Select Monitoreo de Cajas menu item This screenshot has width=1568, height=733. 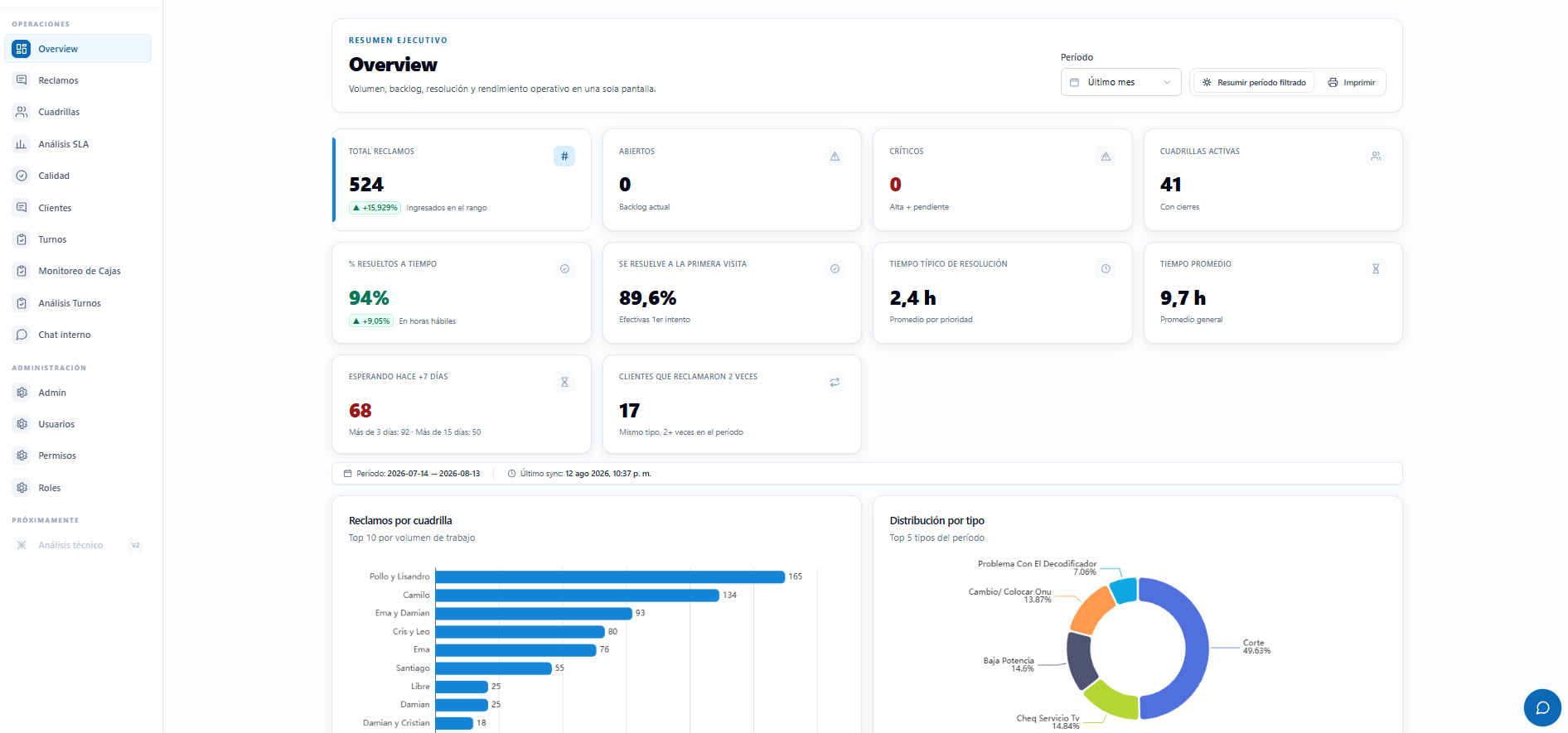pos(79,271)
